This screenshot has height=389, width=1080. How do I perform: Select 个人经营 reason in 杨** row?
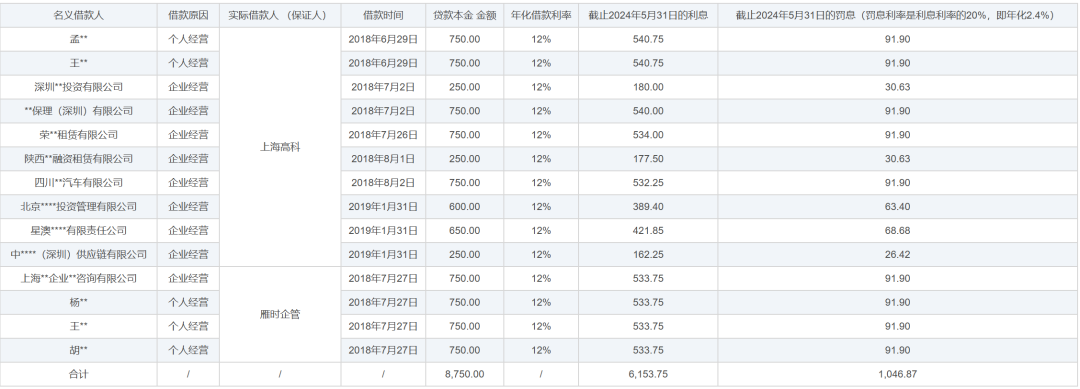coord(188,302)
